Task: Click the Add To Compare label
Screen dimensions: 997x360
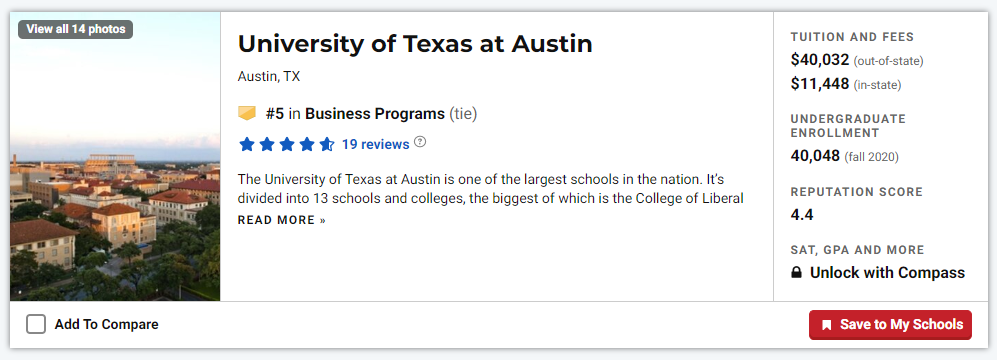Action: tap(106, 324)
